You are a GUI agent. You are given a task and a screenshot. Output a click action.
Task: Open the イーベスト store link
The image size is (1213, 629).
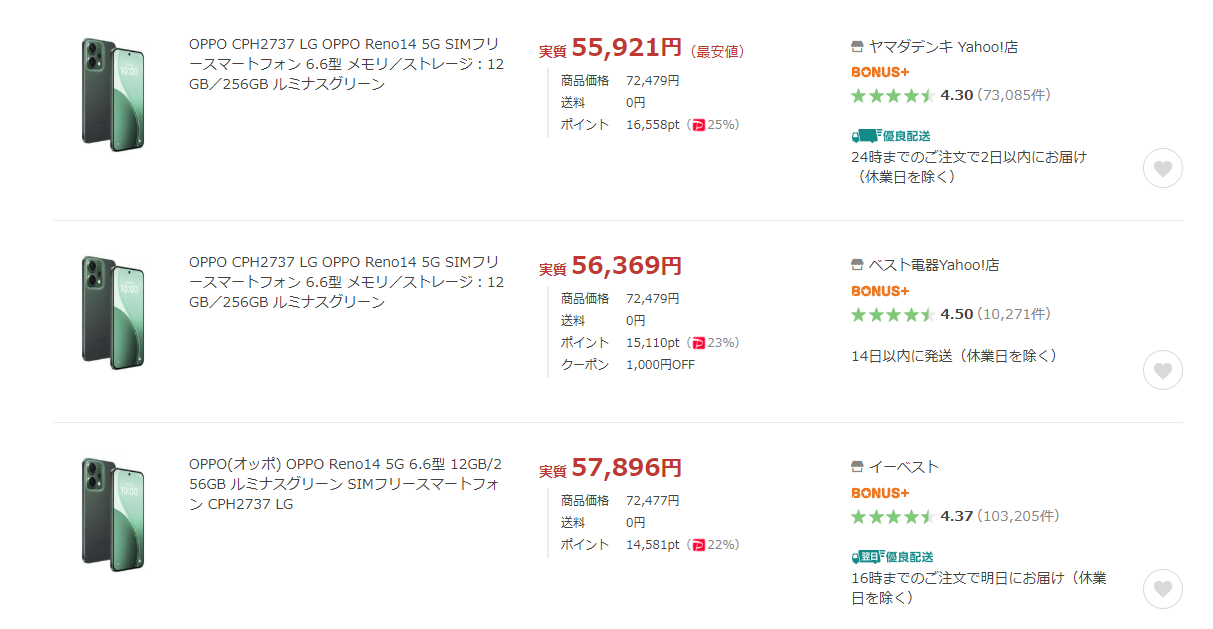pos(903,467)
